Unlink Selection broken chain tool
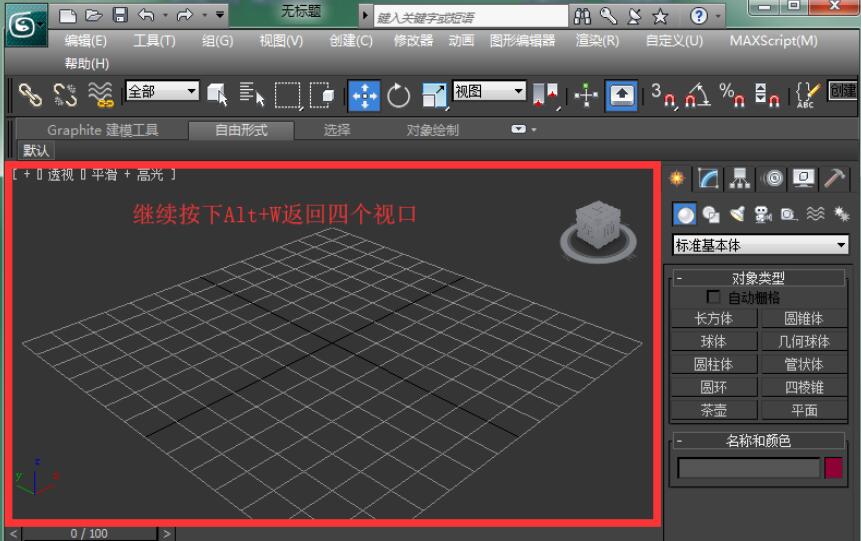This screenshot has width=861, height=541. 65,95
